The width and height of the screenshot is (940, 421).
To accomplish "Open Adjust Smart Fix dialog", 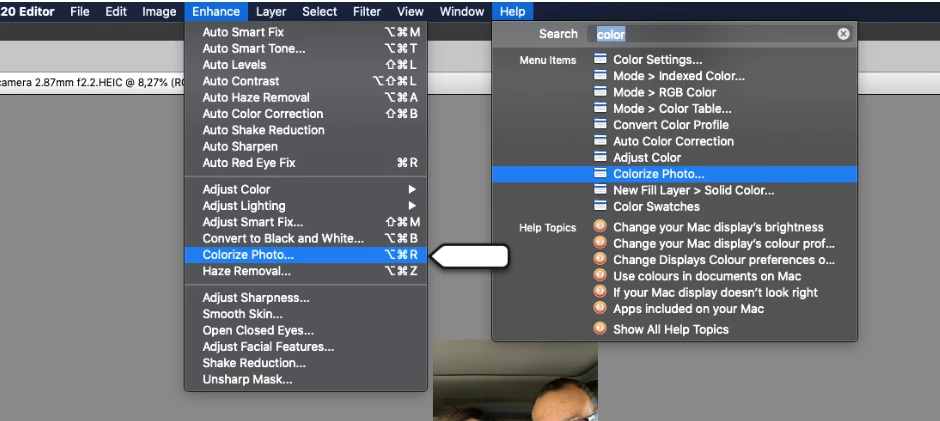I will point(306,222).
